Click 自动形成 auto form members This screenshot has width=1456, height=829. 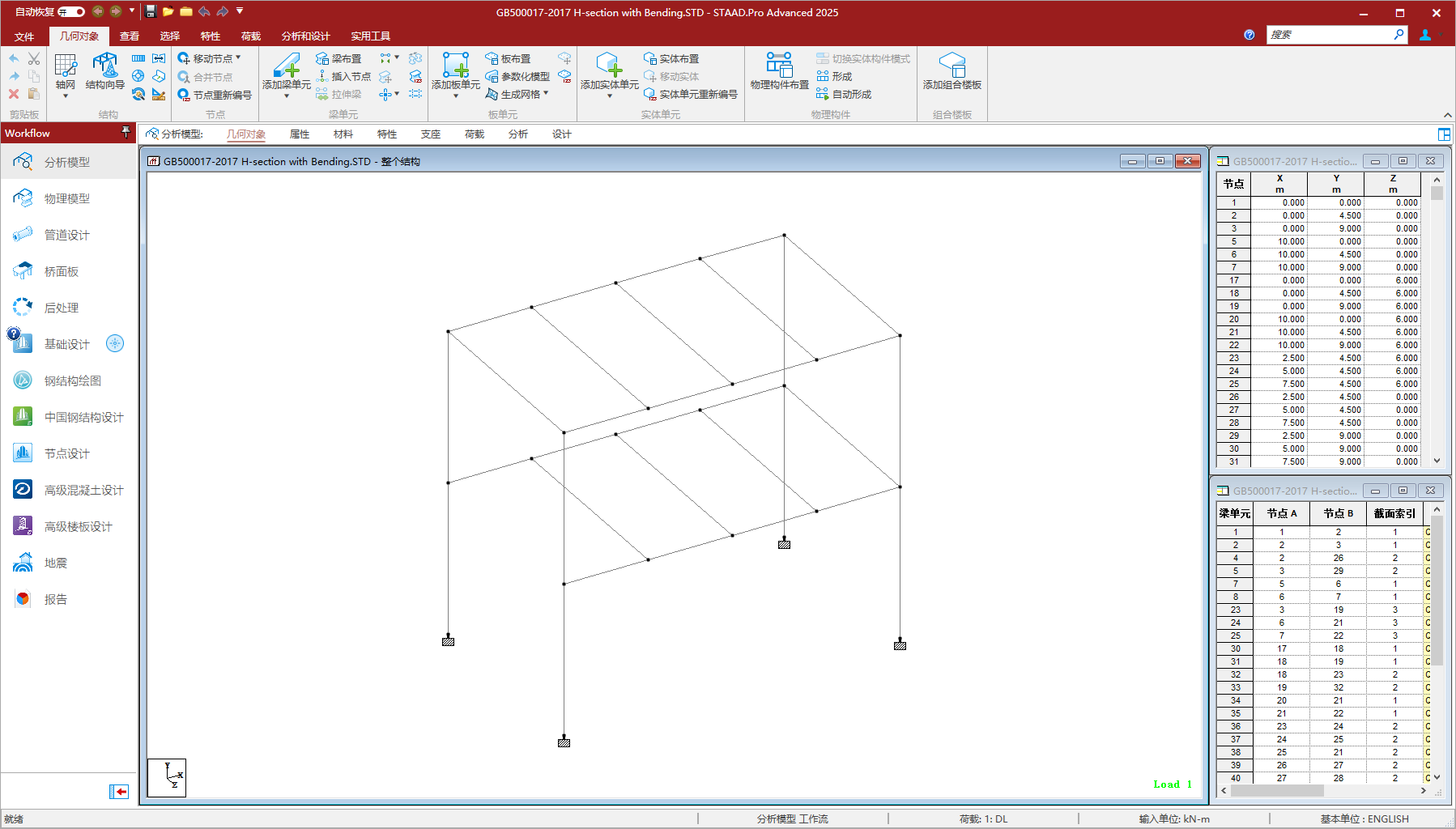tap(844, 94)
